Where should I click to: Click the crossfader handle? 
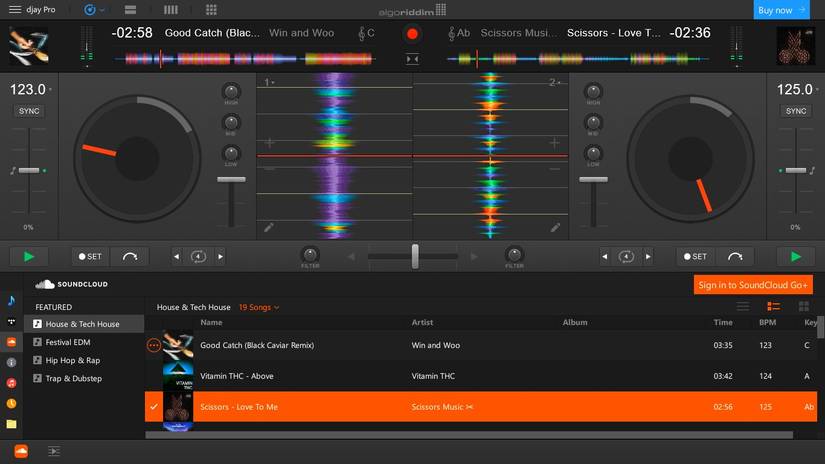tap(415, 256)
